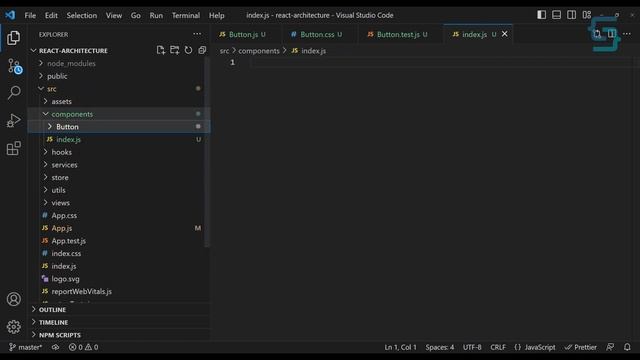This screenshot has width=640, height=360.
Task: Open editor more actions ellipsis
Action: (x=627, y=34)
